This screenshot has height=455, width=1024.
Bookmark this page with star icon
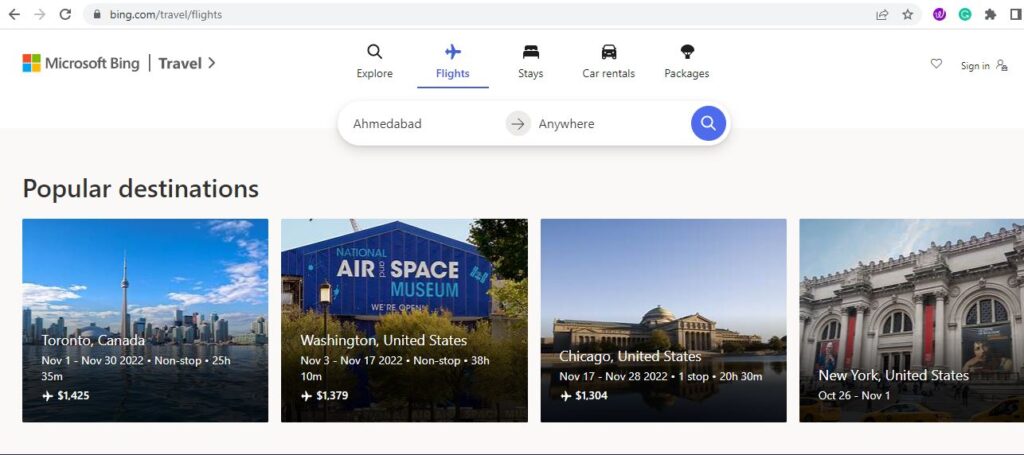(x=908, y=14)
